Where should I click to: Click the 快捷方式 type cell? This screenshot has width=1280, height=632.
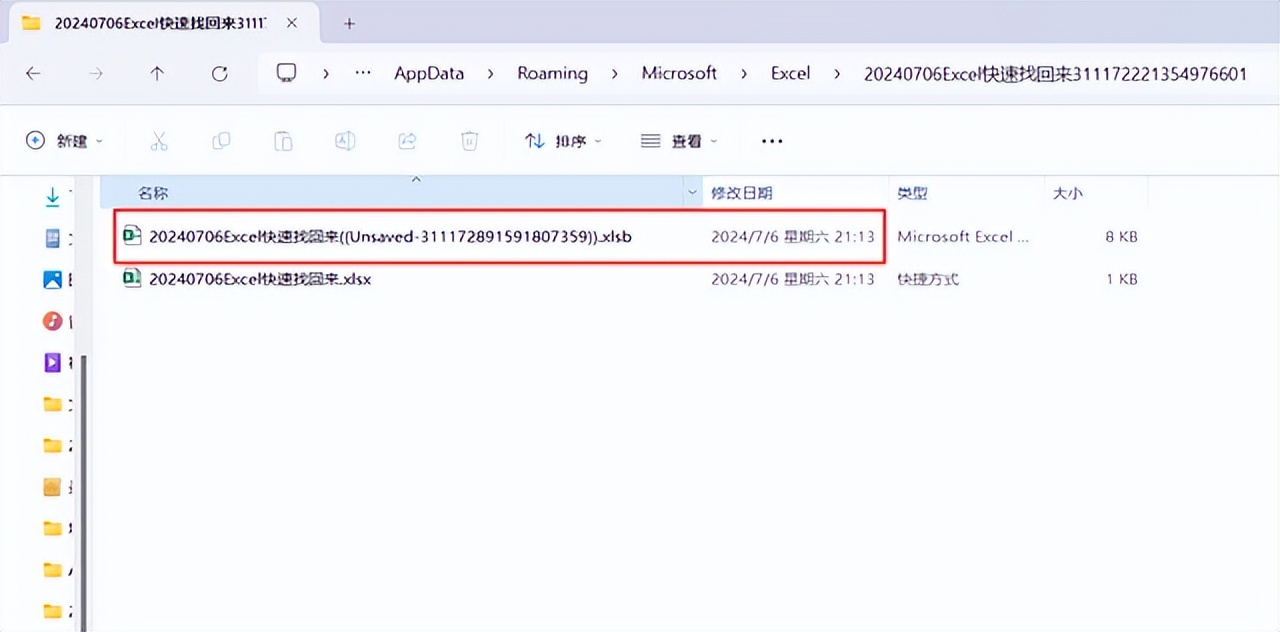coord(928,279)
